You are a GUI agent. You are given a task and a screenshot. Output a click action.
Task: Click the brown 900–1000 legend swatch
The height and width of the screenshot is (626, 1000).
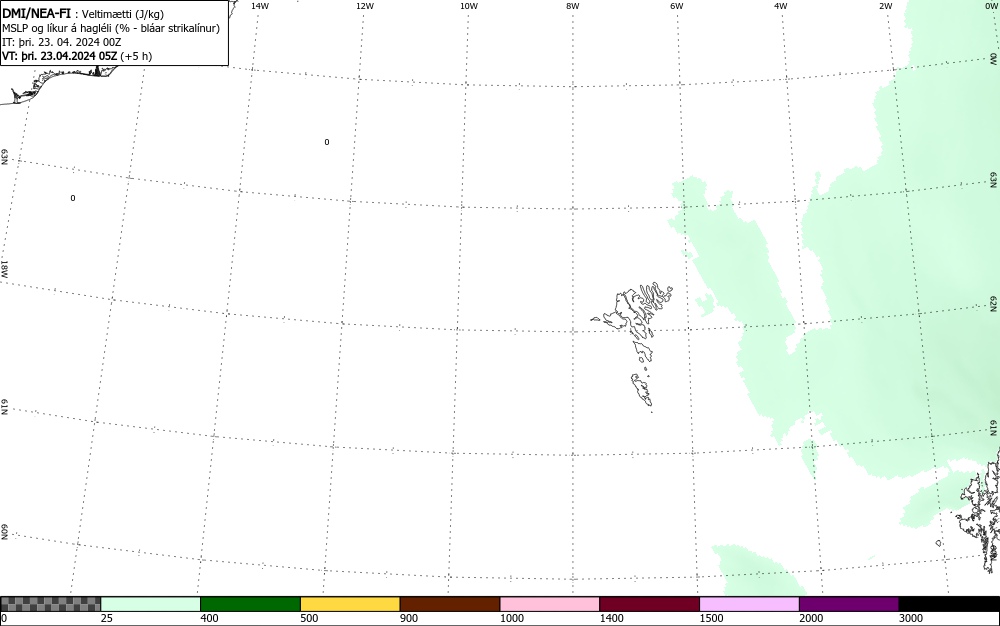click(x=450, y=604)
